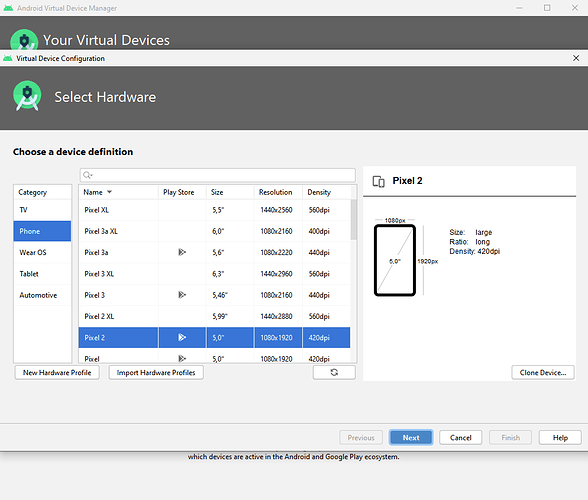
Task: Click the Play Store icon in Pixel 3a row
Action: [182, 252]
